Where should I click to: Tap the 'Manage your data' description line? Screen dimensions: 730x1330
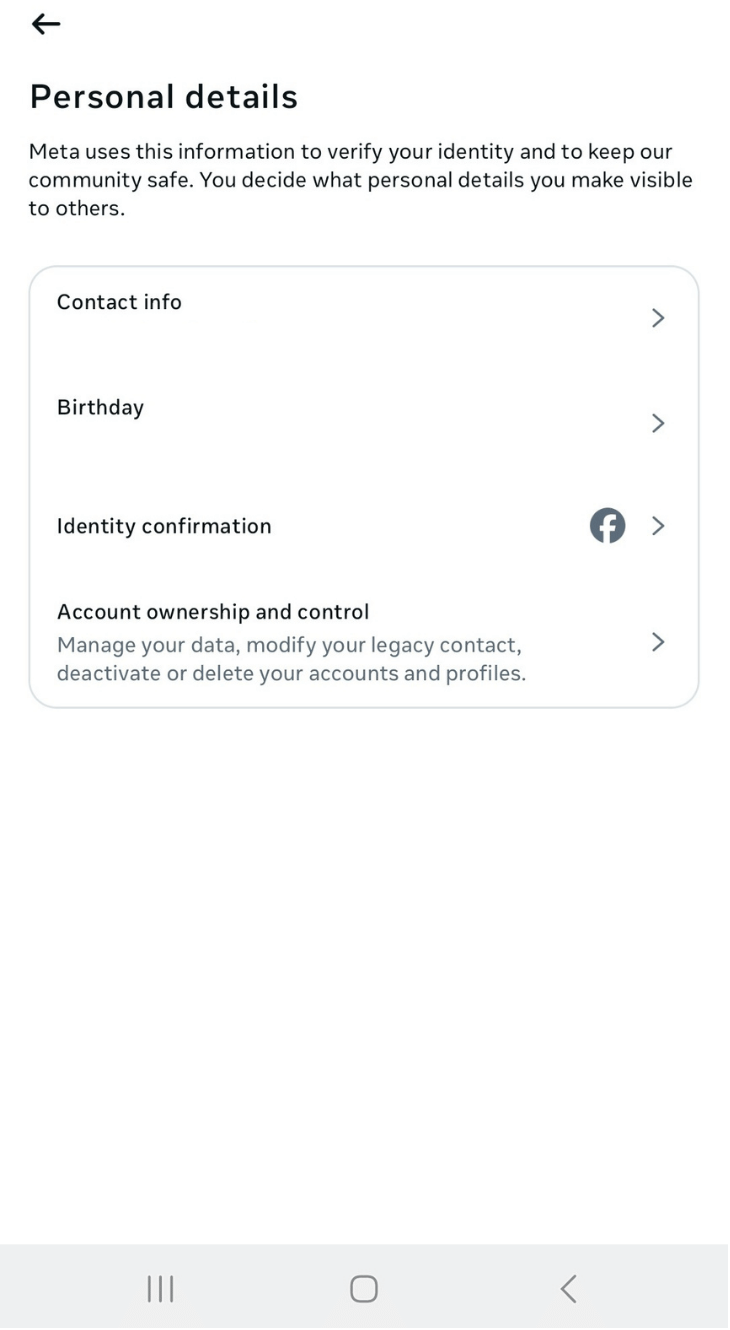(288, 645)
